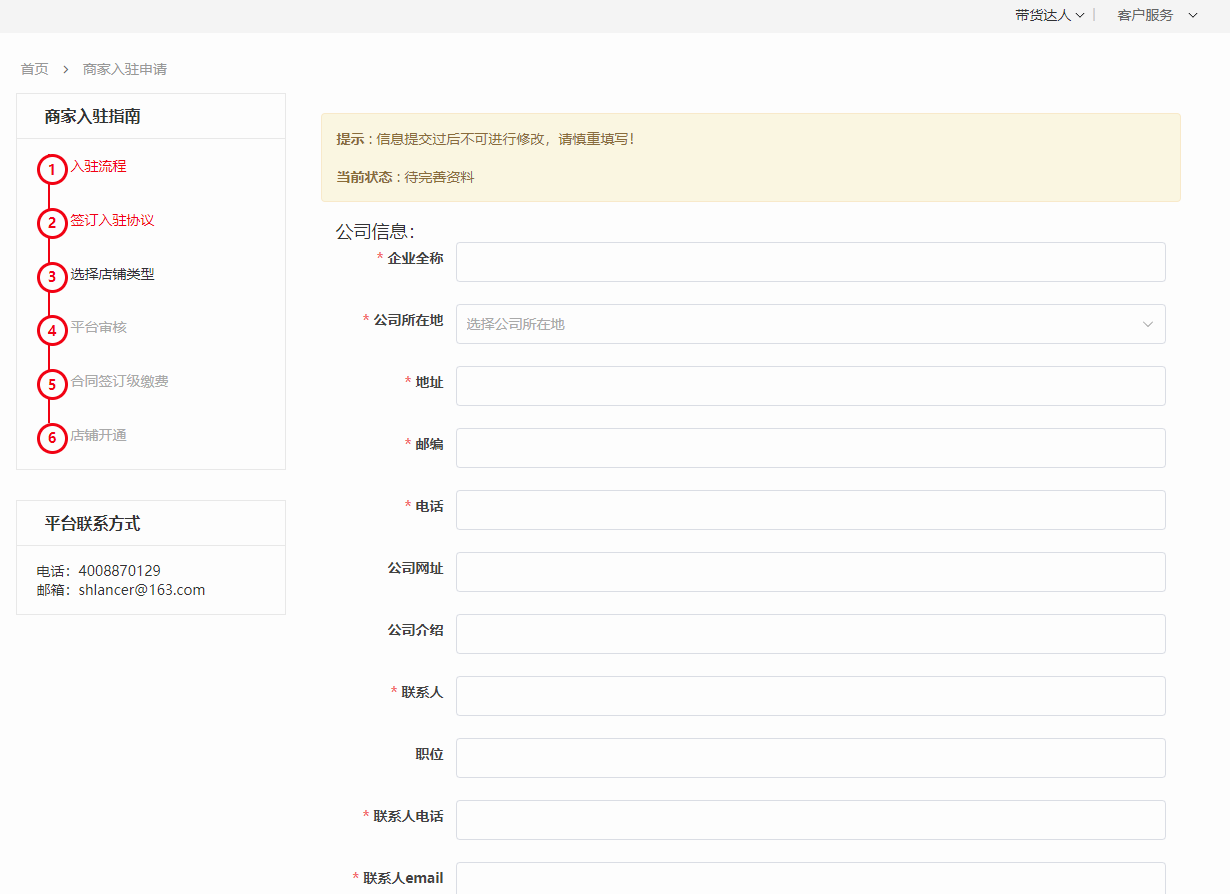The width and height of the screenshot is (1230, 894).
Task: Open the 带货达人 dropdown menu
Action: 1049,15
